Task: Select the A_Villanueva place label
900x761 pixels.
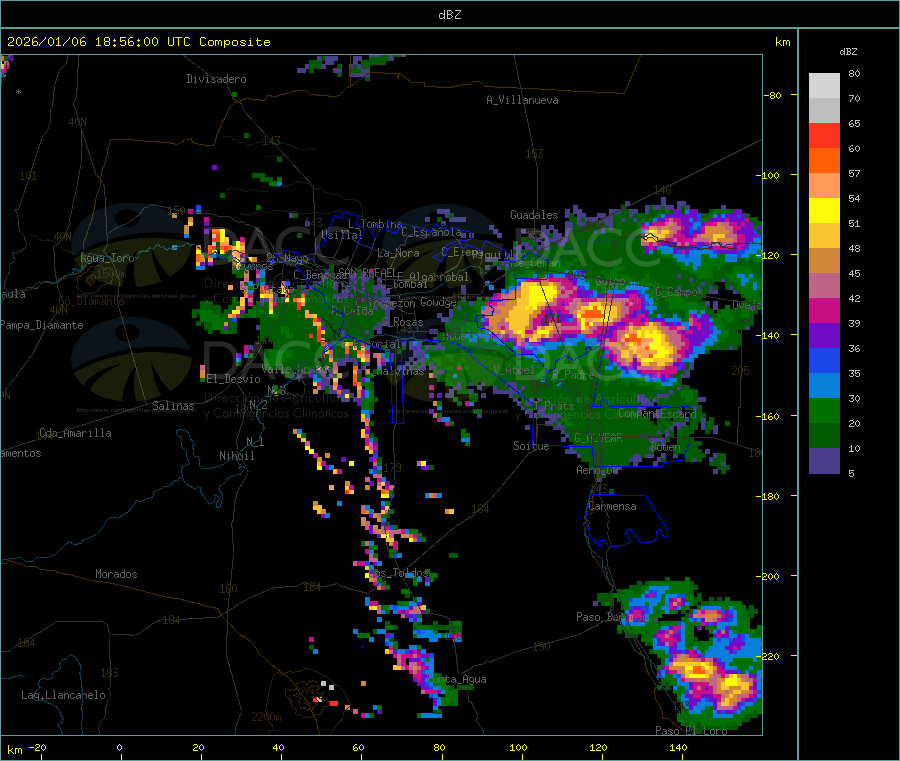Action: pyautogui.click(x=522, y=100)
